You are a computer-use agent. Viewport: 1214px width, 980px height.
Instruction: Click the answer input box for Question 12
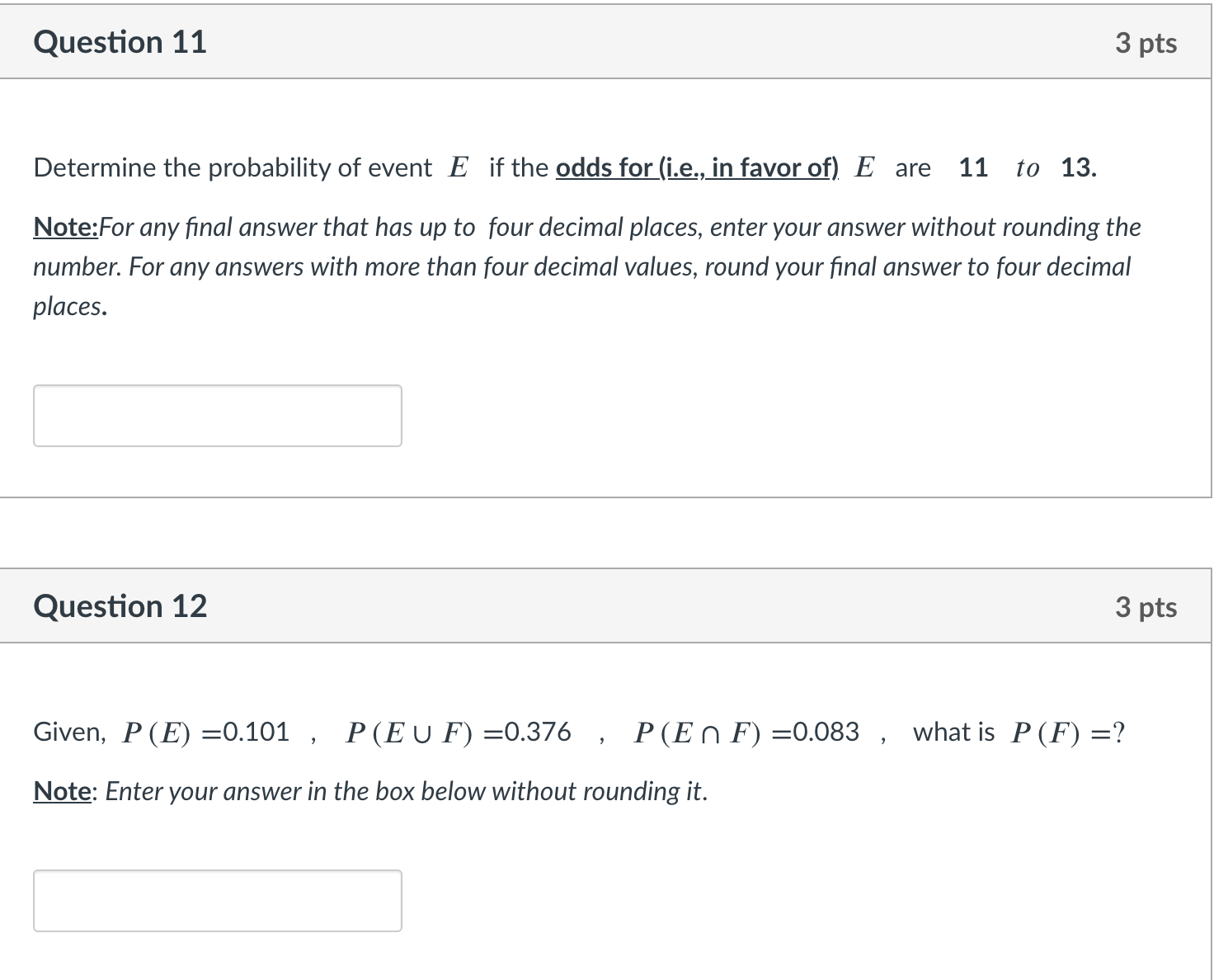tap(217, 900)
